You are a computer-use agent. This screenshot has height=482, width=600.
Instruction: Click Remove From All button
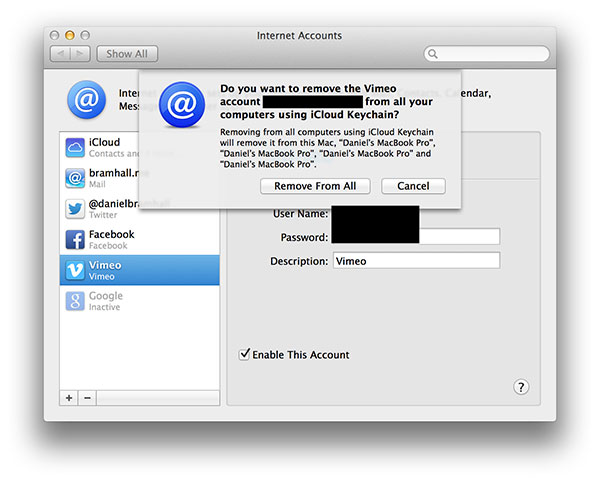tap(315, 186)
